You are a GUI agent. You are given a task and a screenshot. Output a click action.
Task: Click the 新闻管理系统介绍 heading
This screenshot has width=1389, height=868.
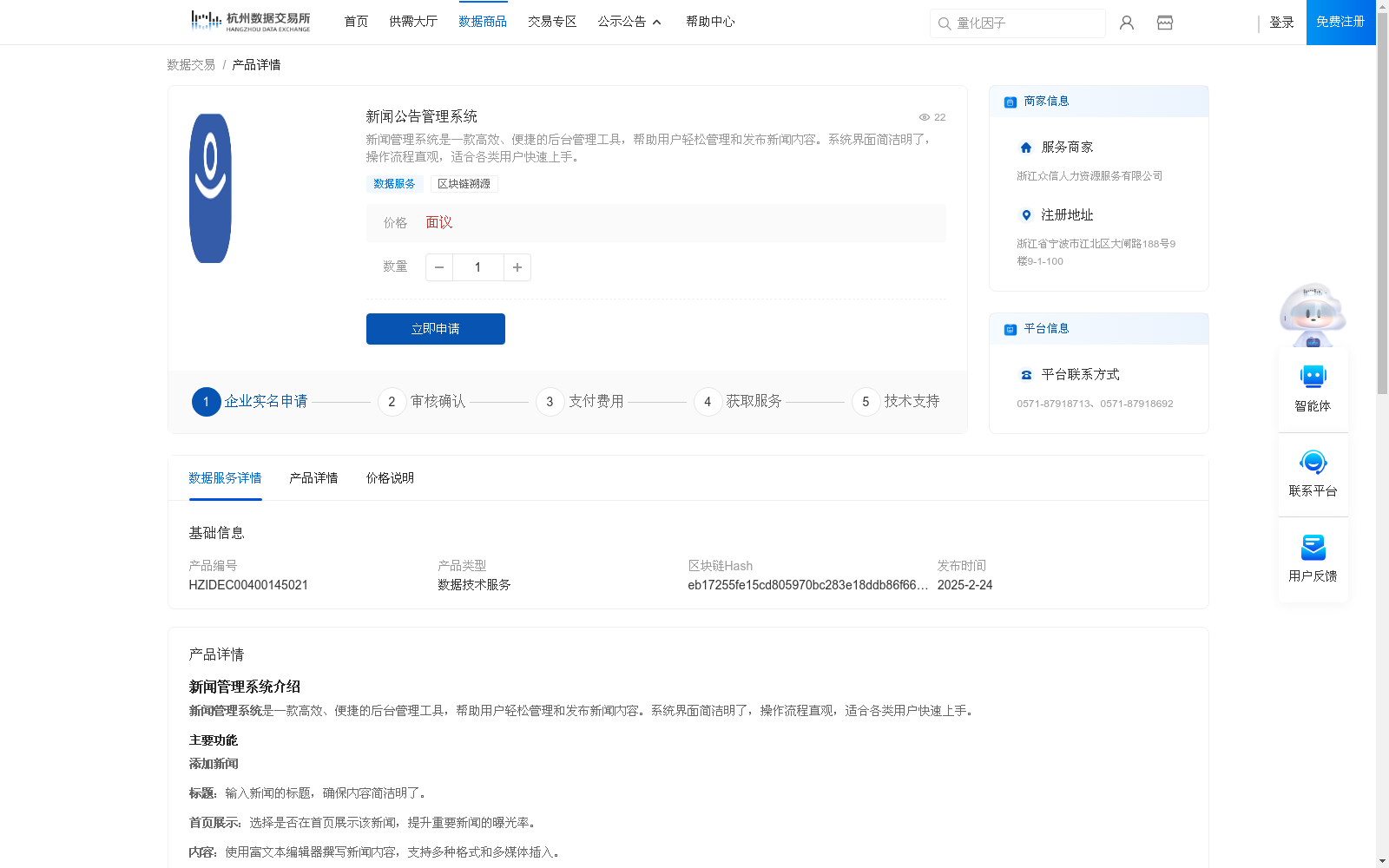point(245,687)
